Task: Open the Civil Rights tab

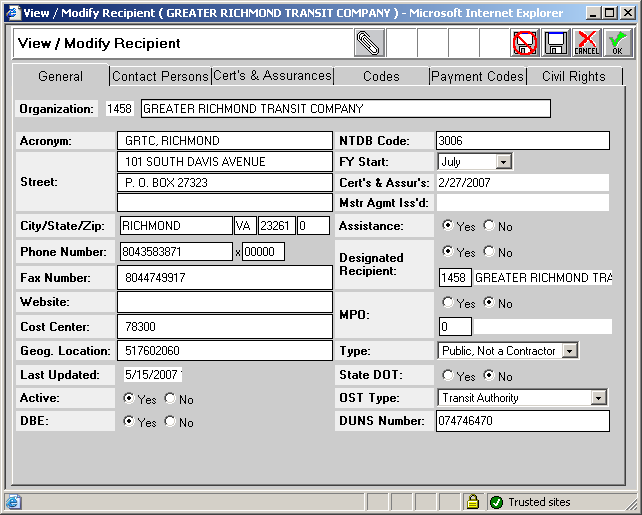Action: [573, 76]
